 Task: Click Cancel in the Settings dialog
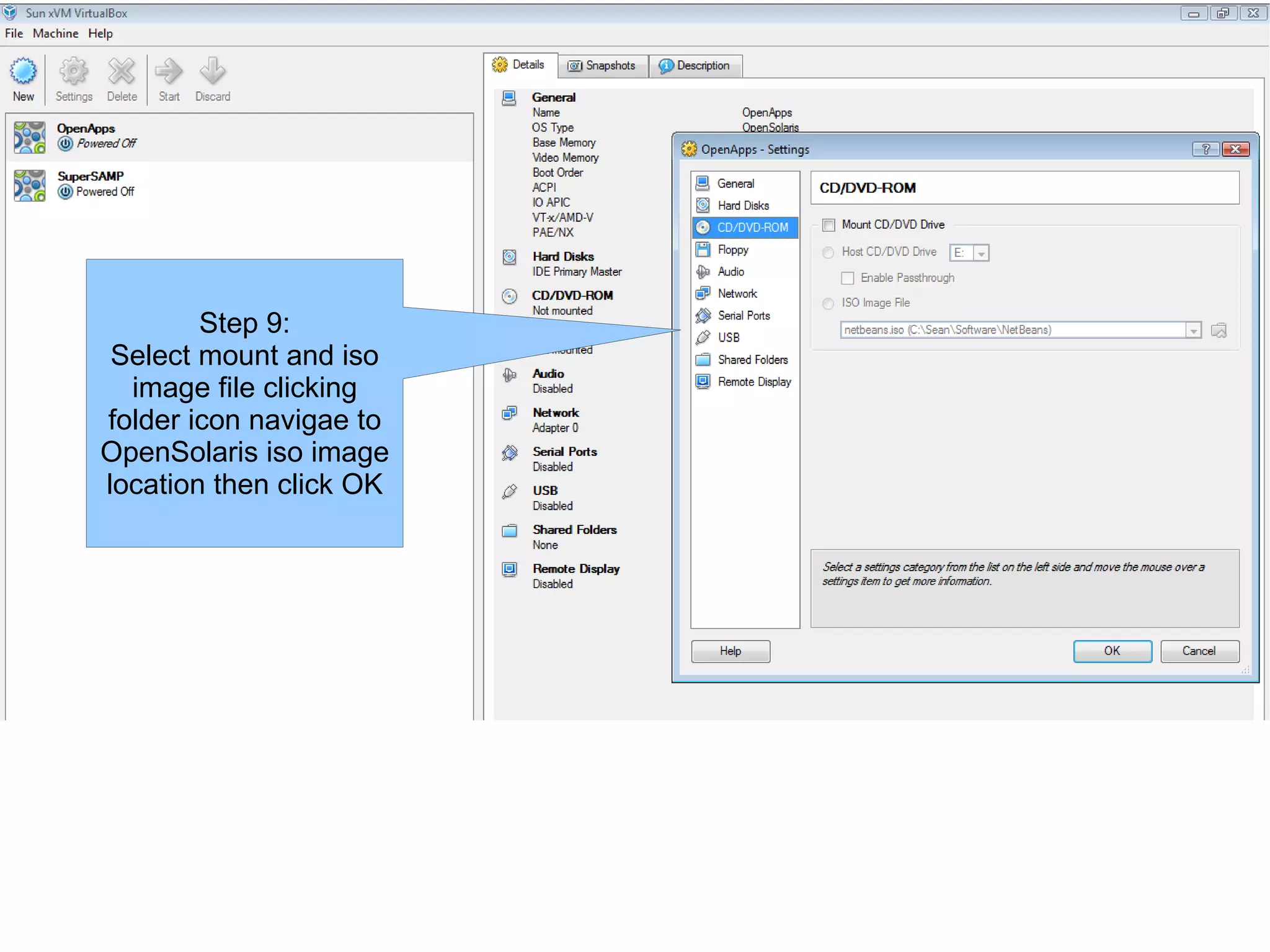click(x=1199, y=651)
